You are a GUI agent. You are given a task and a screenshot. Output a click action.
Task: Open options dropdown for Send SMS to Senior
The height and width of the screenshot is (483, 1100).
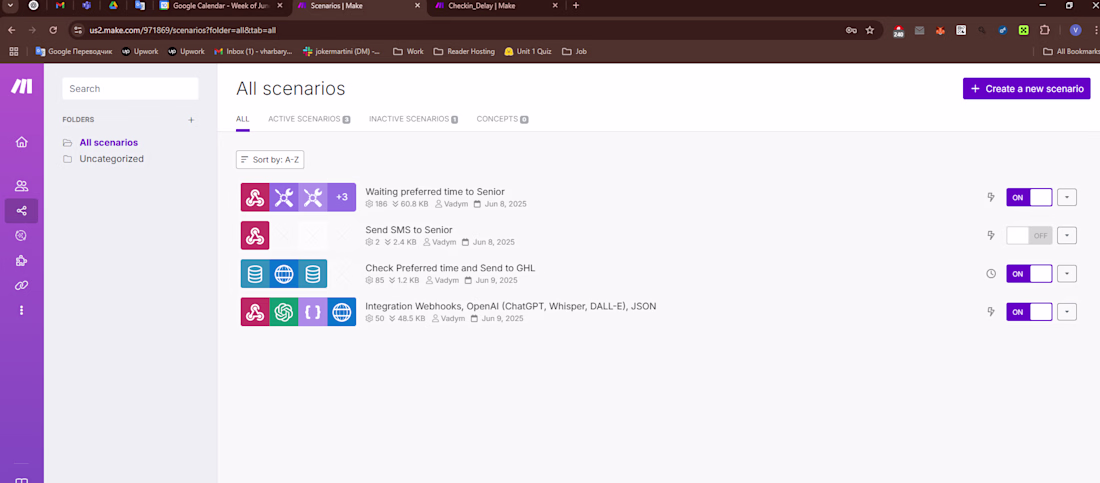[x=1066, y=235]
